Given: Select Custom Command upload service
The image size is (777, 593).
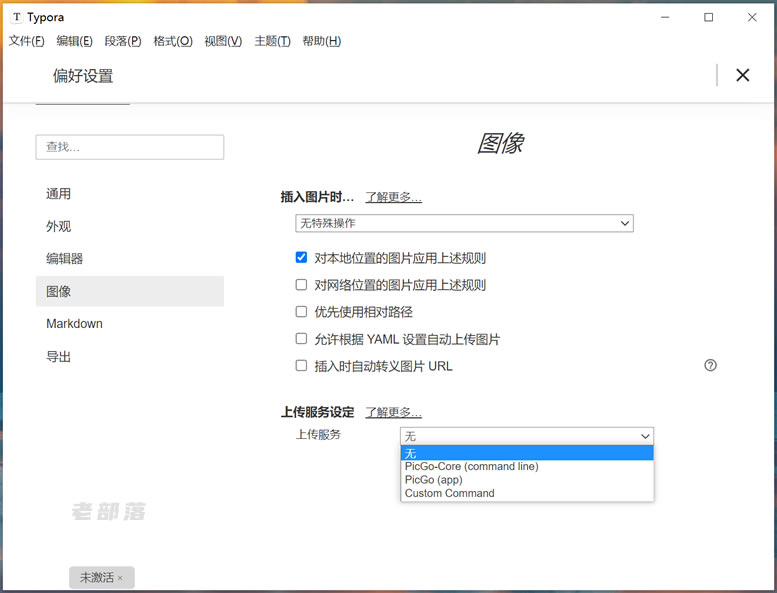Looking at the screenshot, I should [x=527, y=493].
